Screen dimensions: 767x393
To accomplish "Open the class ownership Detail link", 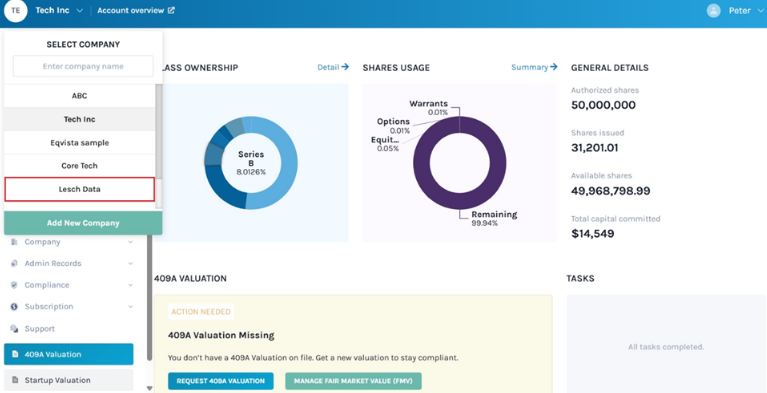I will tap(333, 67).
